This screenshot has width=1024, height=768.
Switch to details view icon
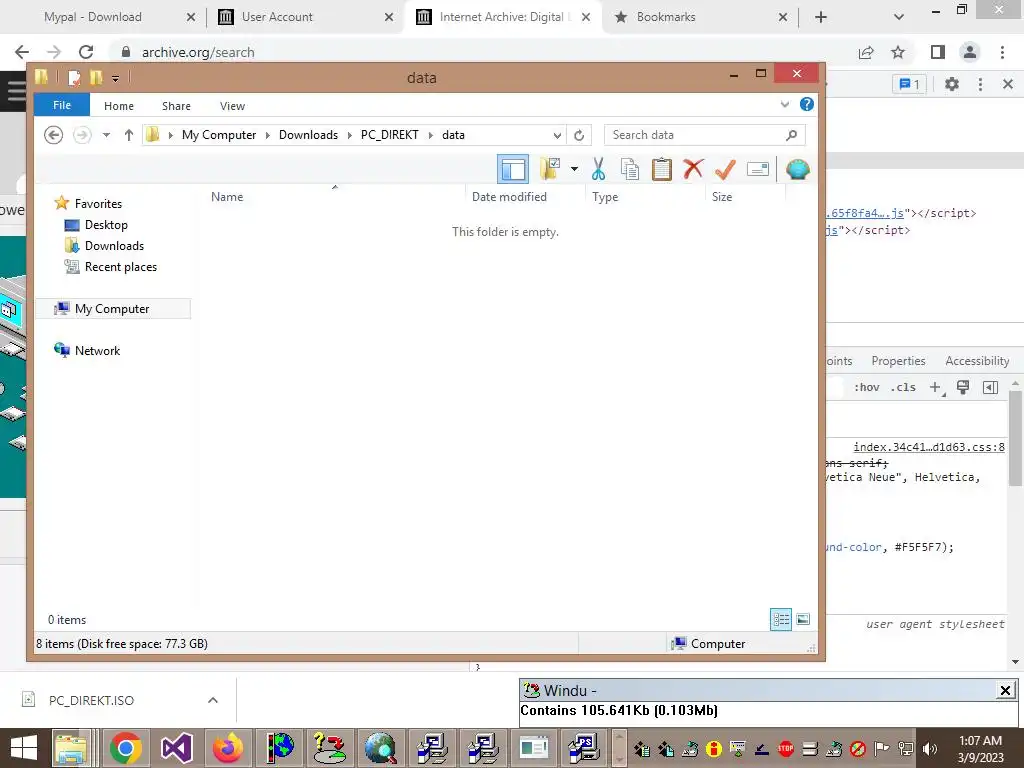point(781,619)
